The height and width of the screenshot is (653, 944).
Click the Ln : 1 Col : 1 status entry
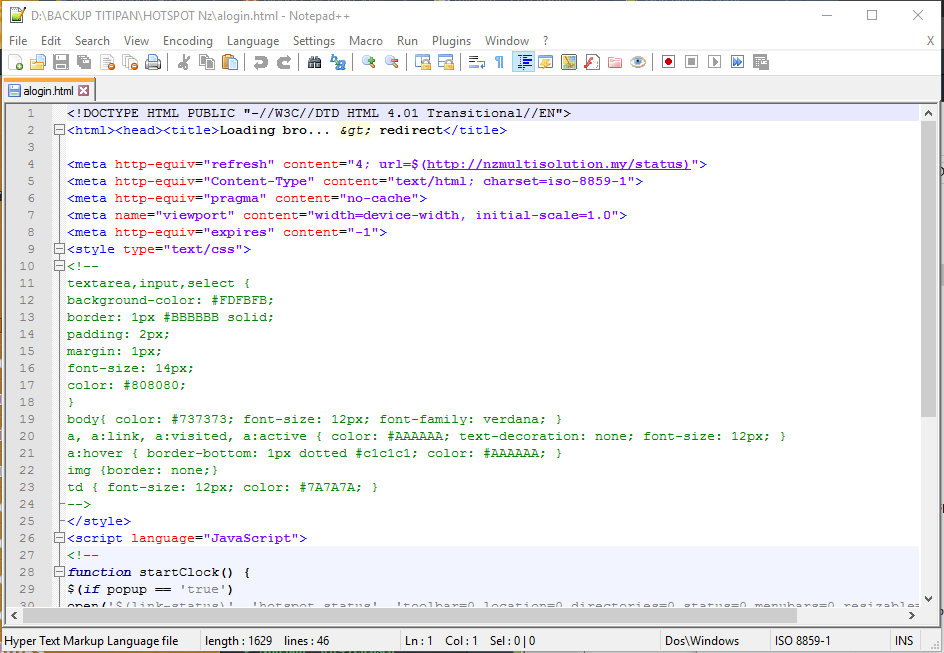click(x=441, y=641)
